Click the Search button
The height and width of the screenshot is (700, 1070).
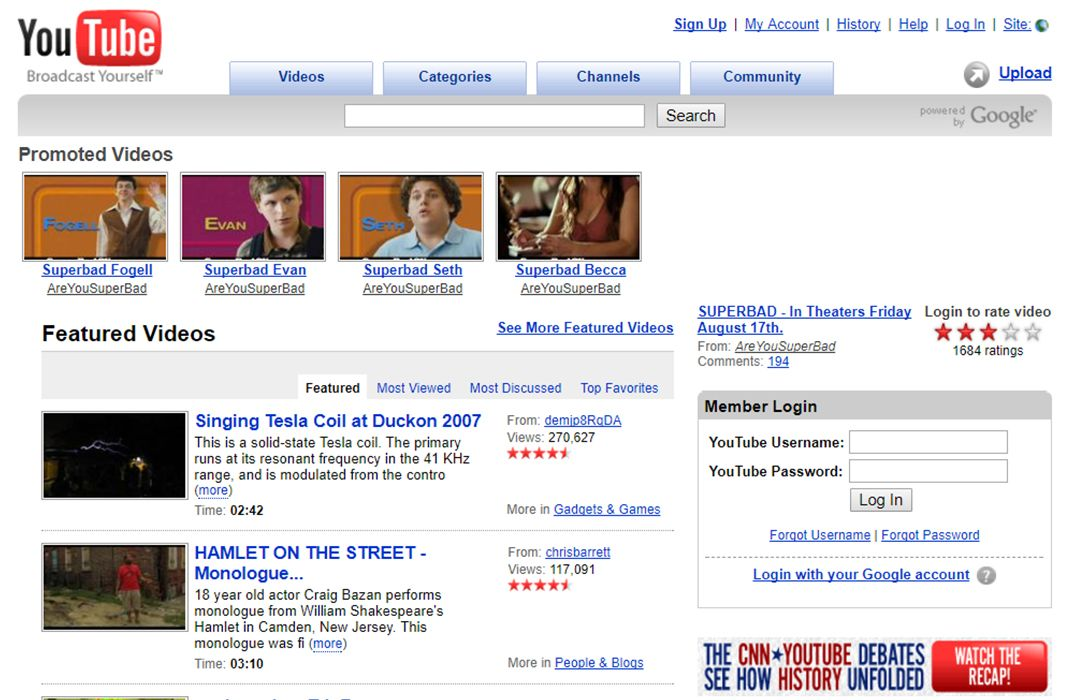691,116
